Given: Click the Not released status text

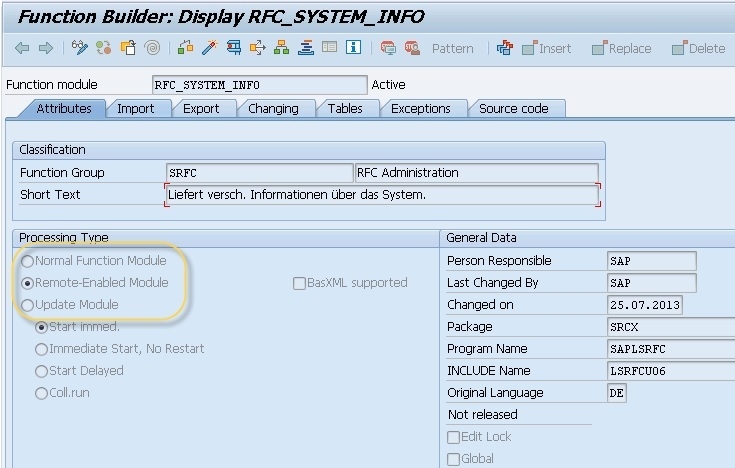Looking at the screenshot, I should click(483, 415).
